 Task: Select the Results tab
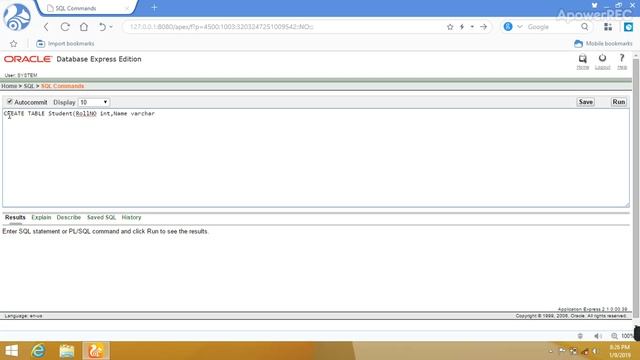(15, 218)
